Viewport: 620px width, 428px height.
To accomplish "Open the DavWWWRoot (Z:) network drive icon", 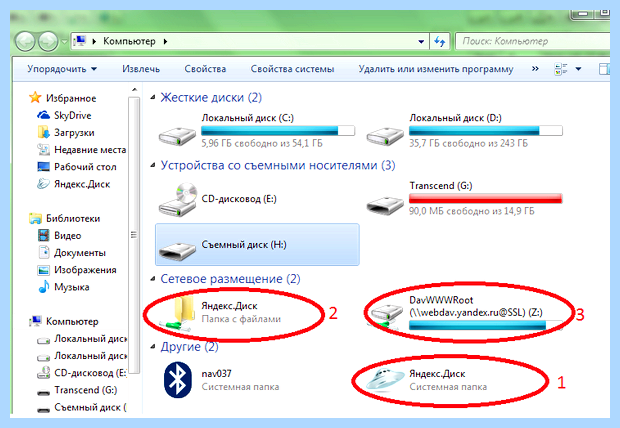I will click(x=385, y=315).
